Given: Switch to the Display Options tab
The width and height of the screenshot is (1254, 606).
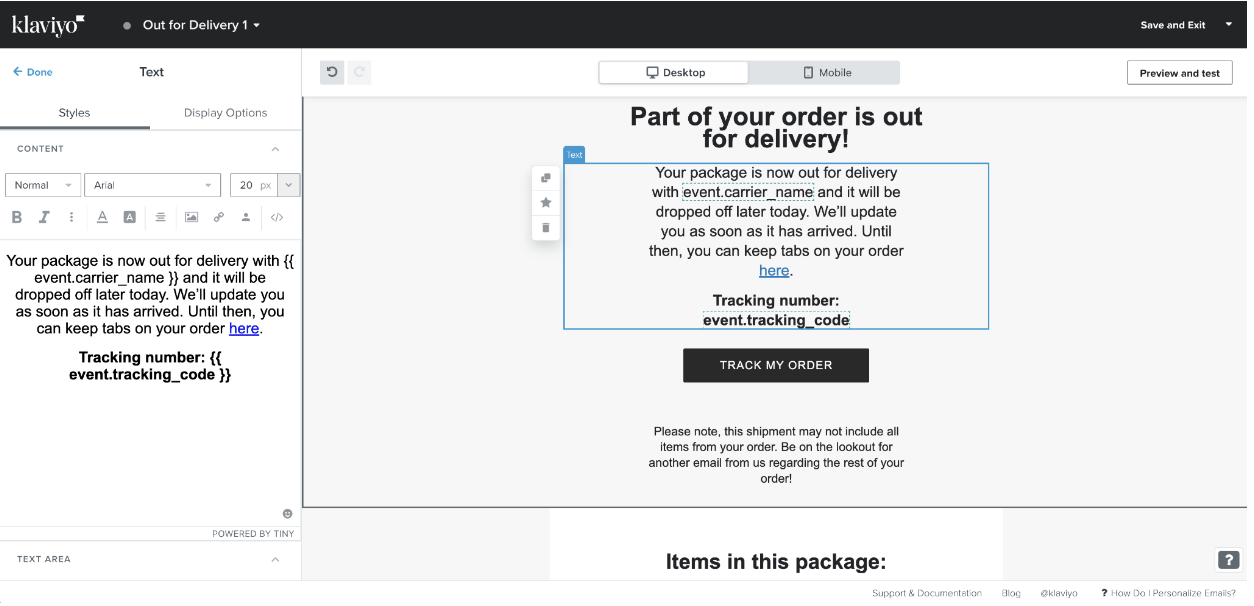Looking at the screenshot, I should (225, 113).
